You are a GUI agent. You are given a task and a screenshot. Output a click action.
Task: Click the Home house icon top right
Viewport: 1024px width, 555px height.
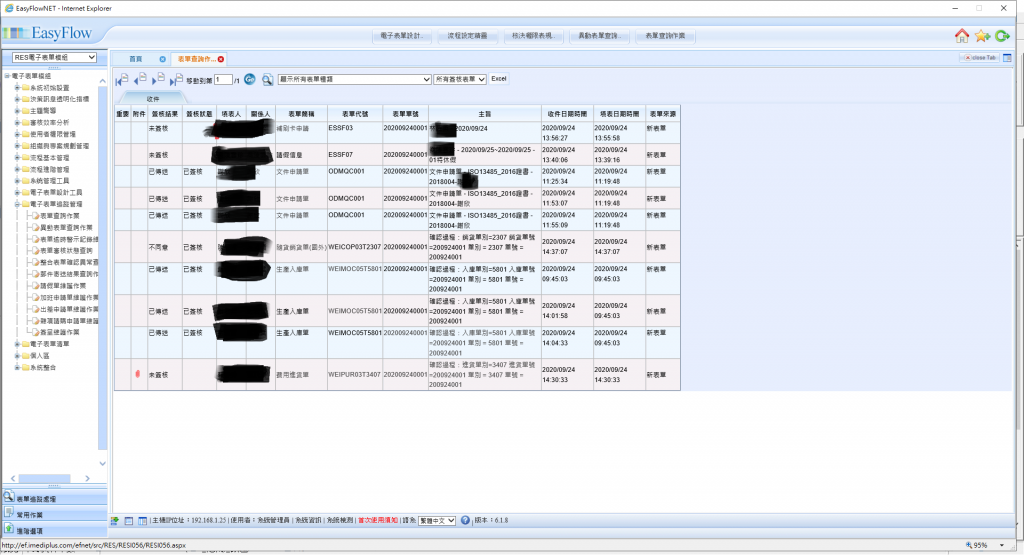pyautogui.click(x=962, y=35)
